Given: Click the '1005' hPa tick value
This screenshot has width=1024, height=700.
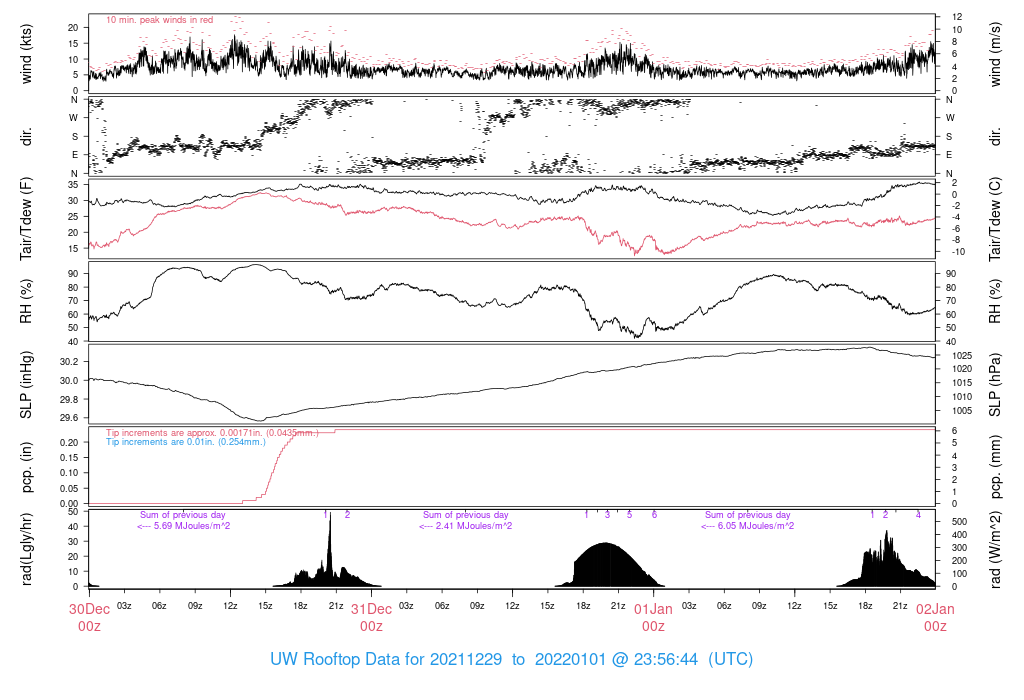Looking at the screenshot, I should (x=962, y=411).
